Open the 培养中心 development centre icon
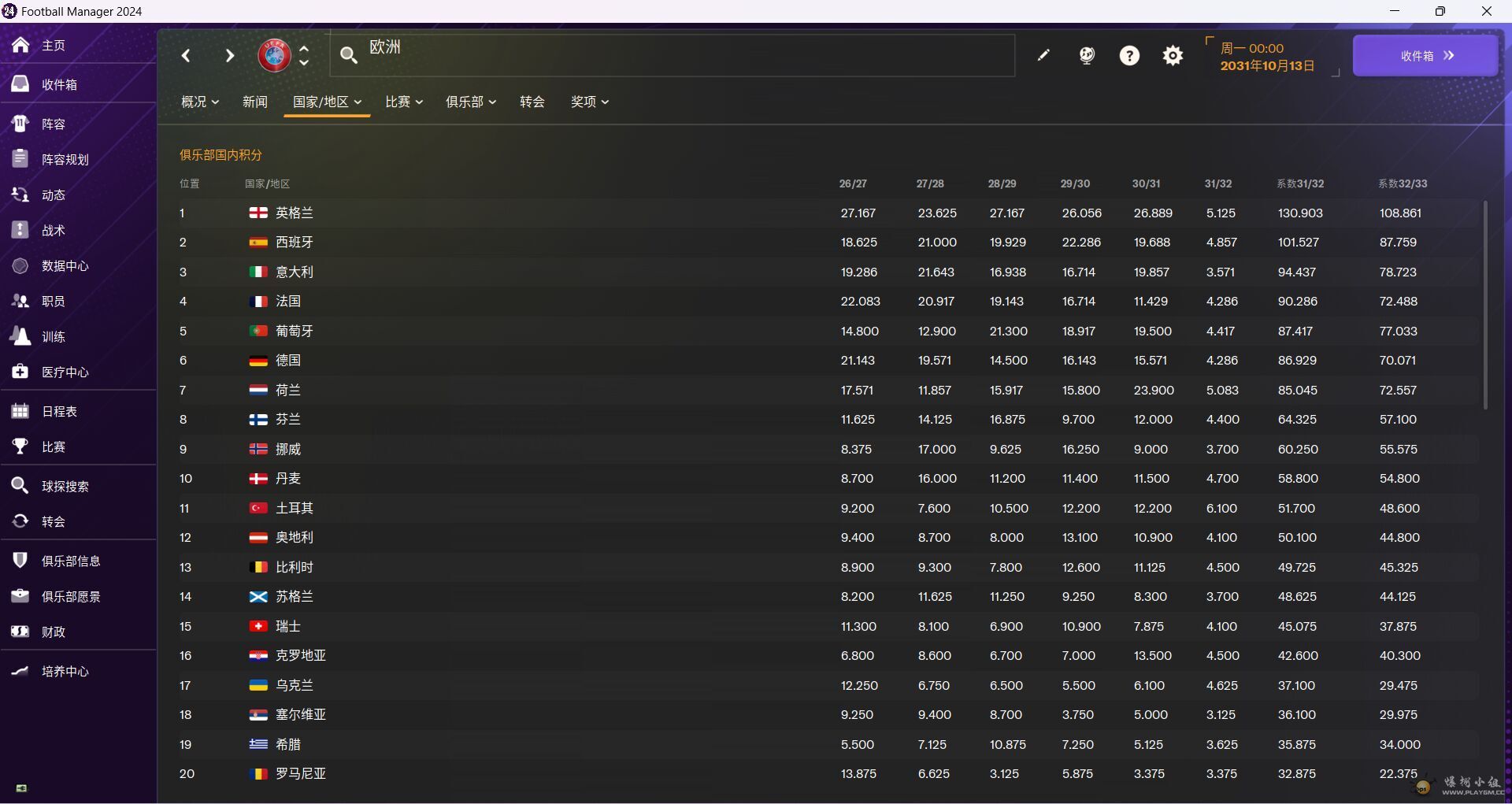Screen dimensions: 1512x804 point(20,671)
